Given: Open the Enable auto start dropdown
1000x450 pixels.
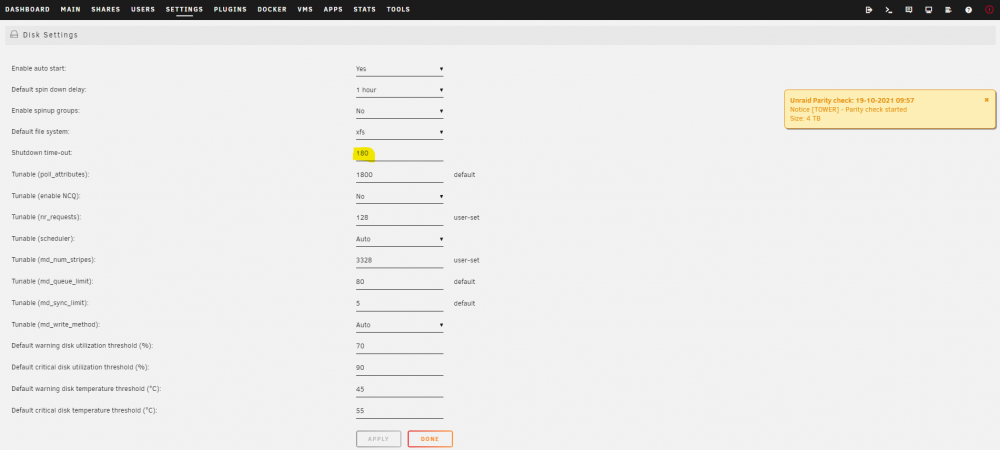Looking at the screenshot, I should pyautogui.click(x=399, y=69).
